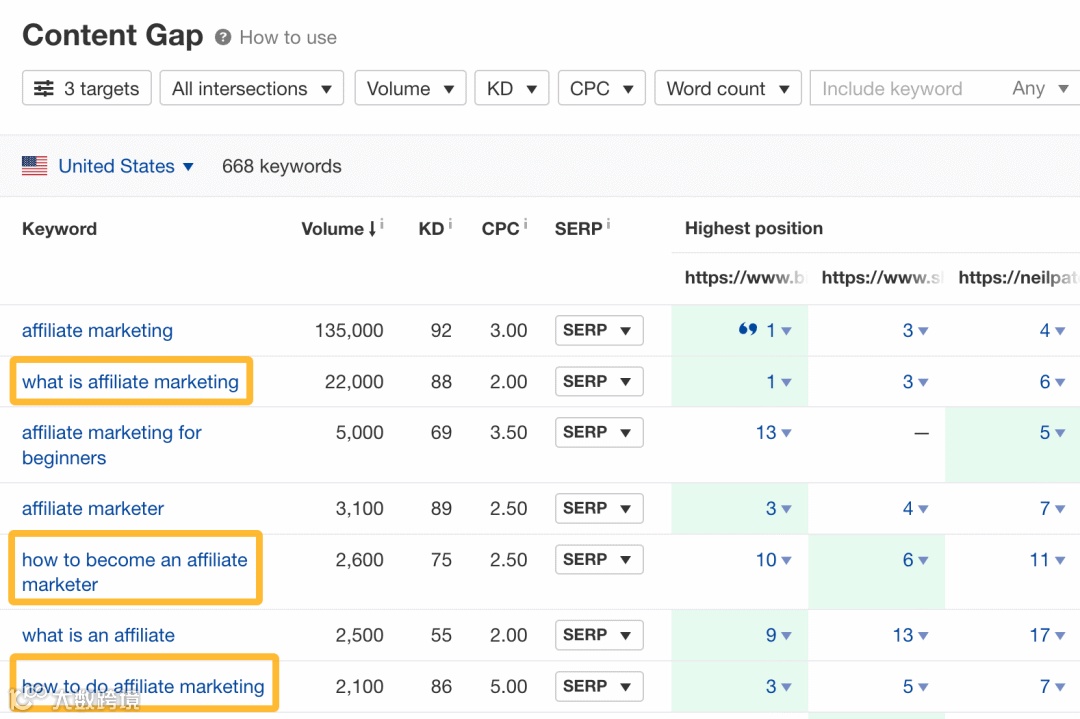
Task: Click the info icon next to CPC
Action: click(x=525, y=225)
